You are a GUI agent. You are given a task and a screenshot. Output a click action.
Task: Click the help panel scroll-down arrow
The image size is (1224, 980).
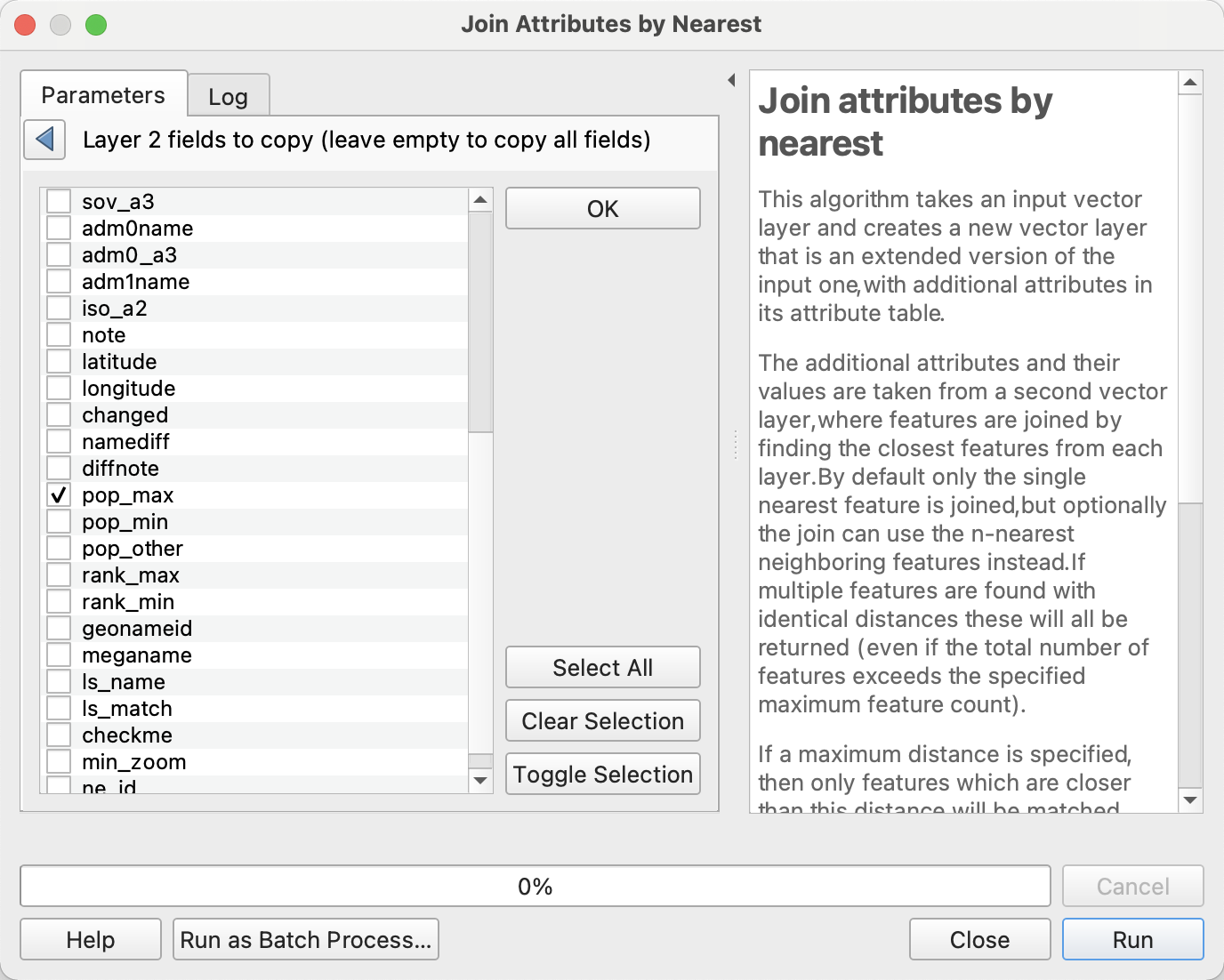coord(1190,798)
